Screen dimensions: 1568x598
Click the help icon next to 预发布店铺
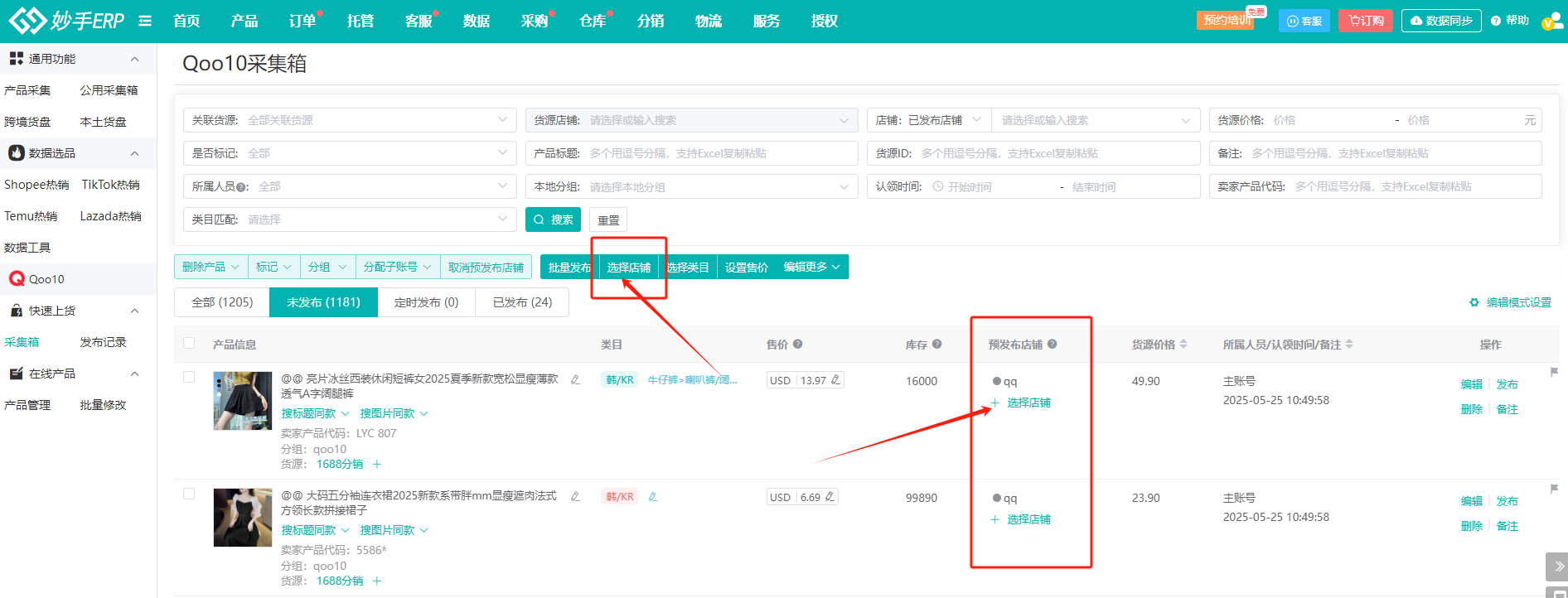(x=1052, y=344)
